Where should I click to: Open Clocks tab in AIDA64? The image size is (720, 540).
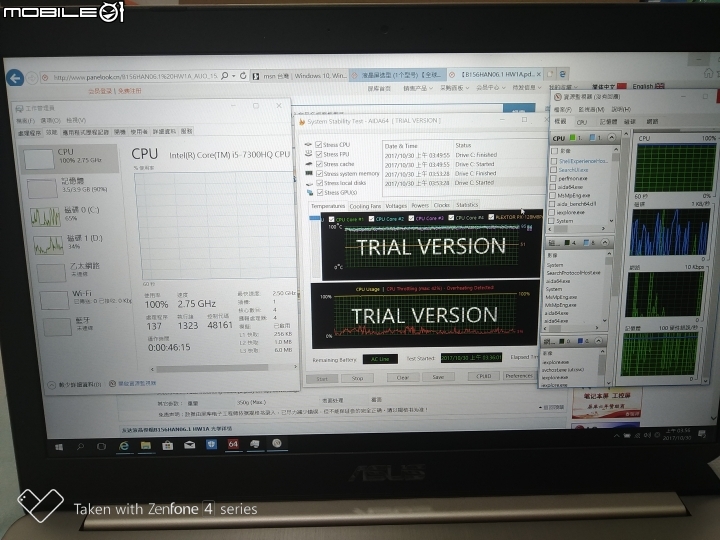441,205
